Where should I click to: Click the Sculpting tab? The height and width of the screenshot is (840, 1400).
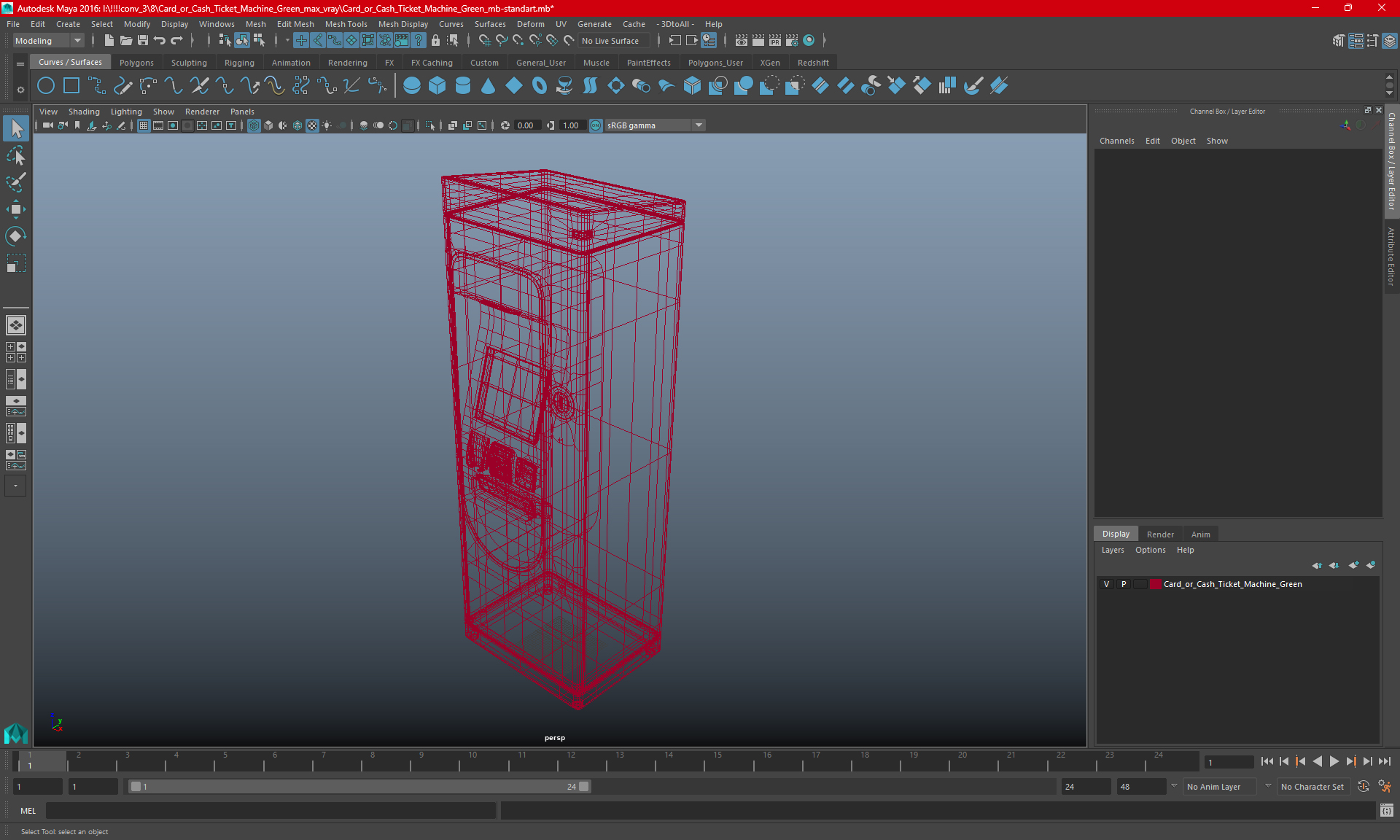(x=189, y=62)
